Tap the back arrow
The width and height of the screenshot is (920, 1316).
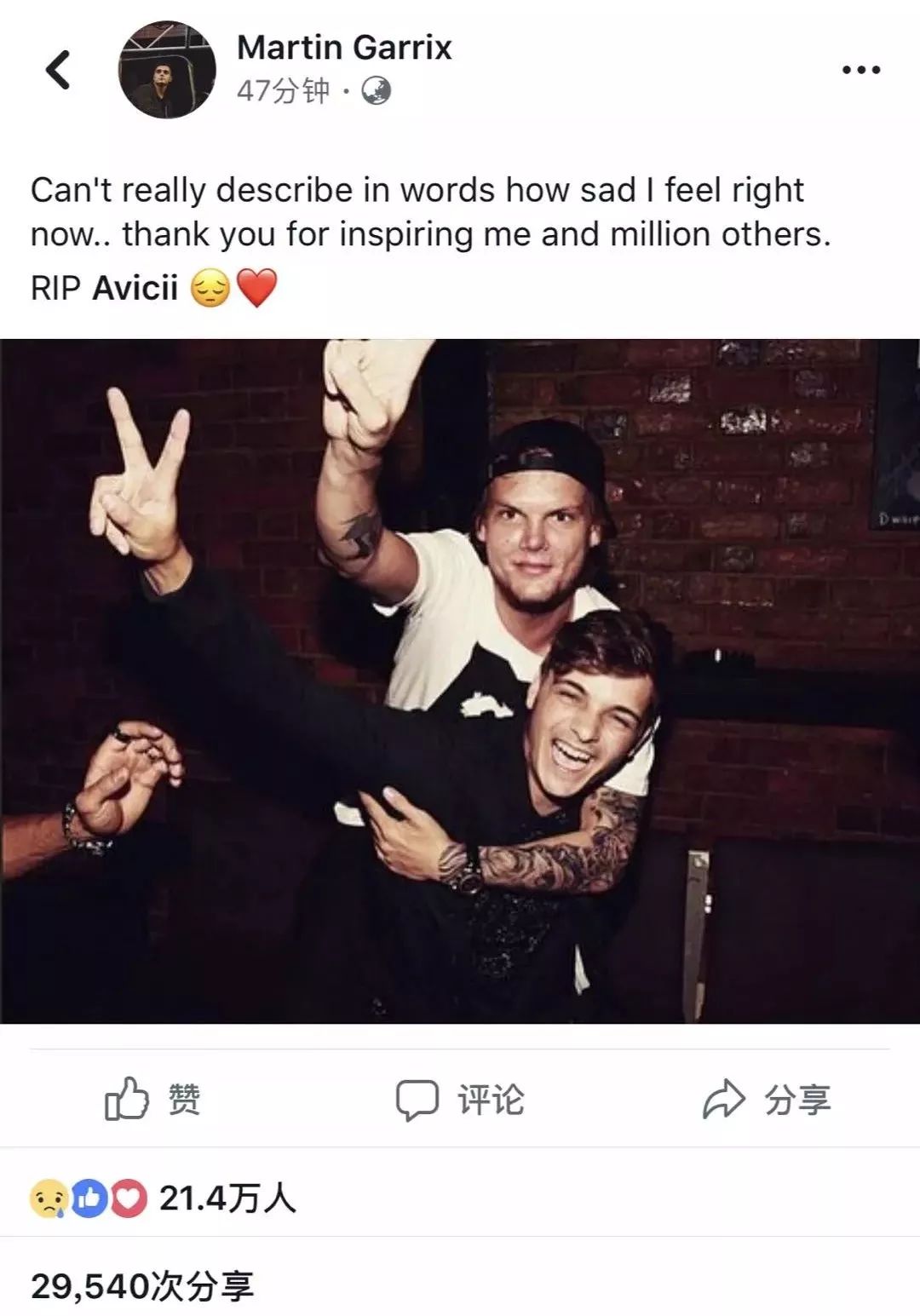(58, 70)
